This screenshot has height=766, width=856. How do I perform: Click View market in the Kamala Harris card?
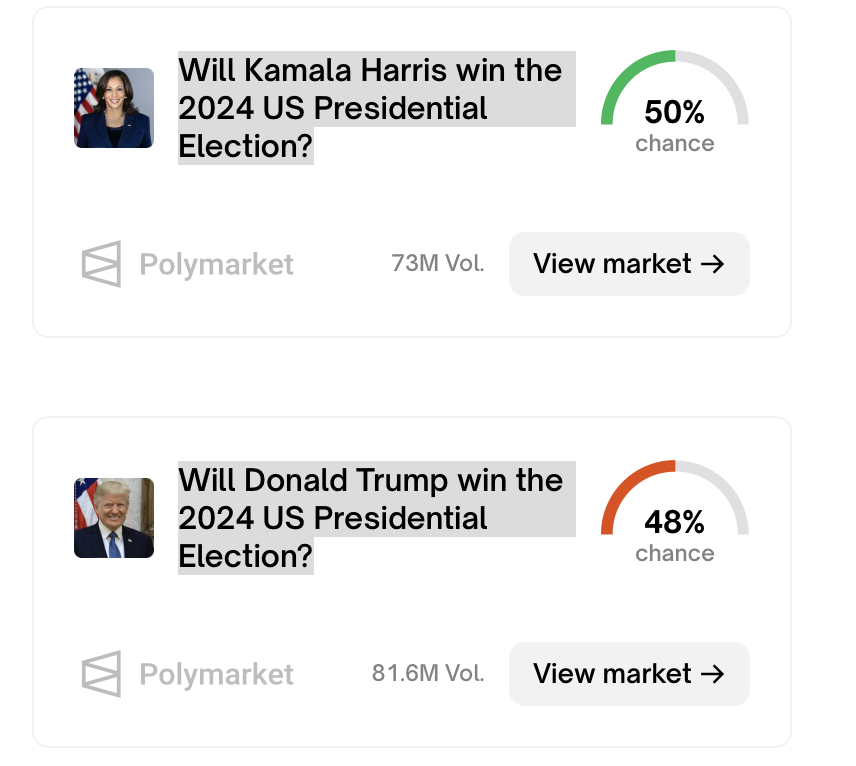coord(629,264)
